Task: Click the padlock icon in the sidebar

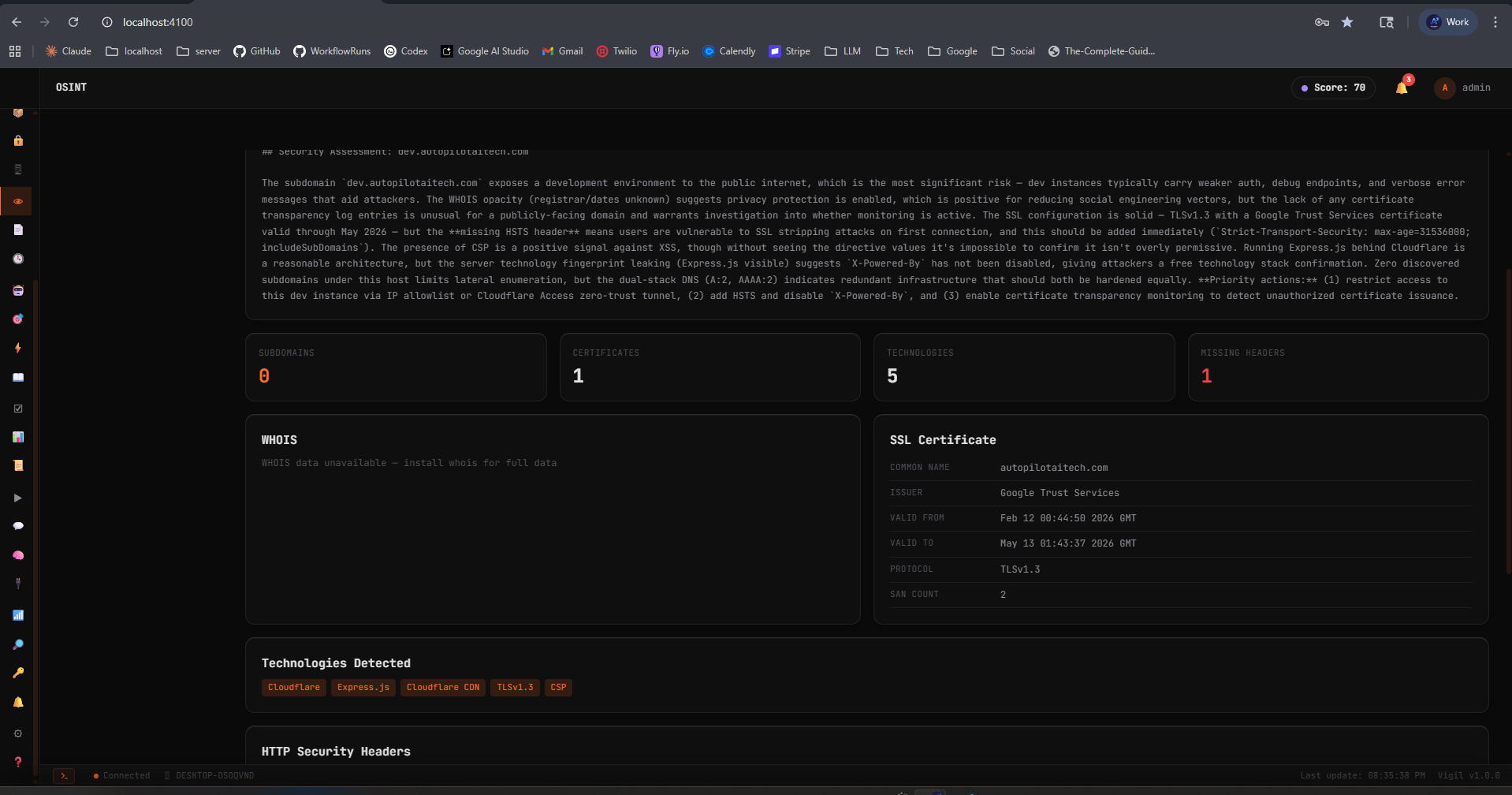Action: pos(17,141)
